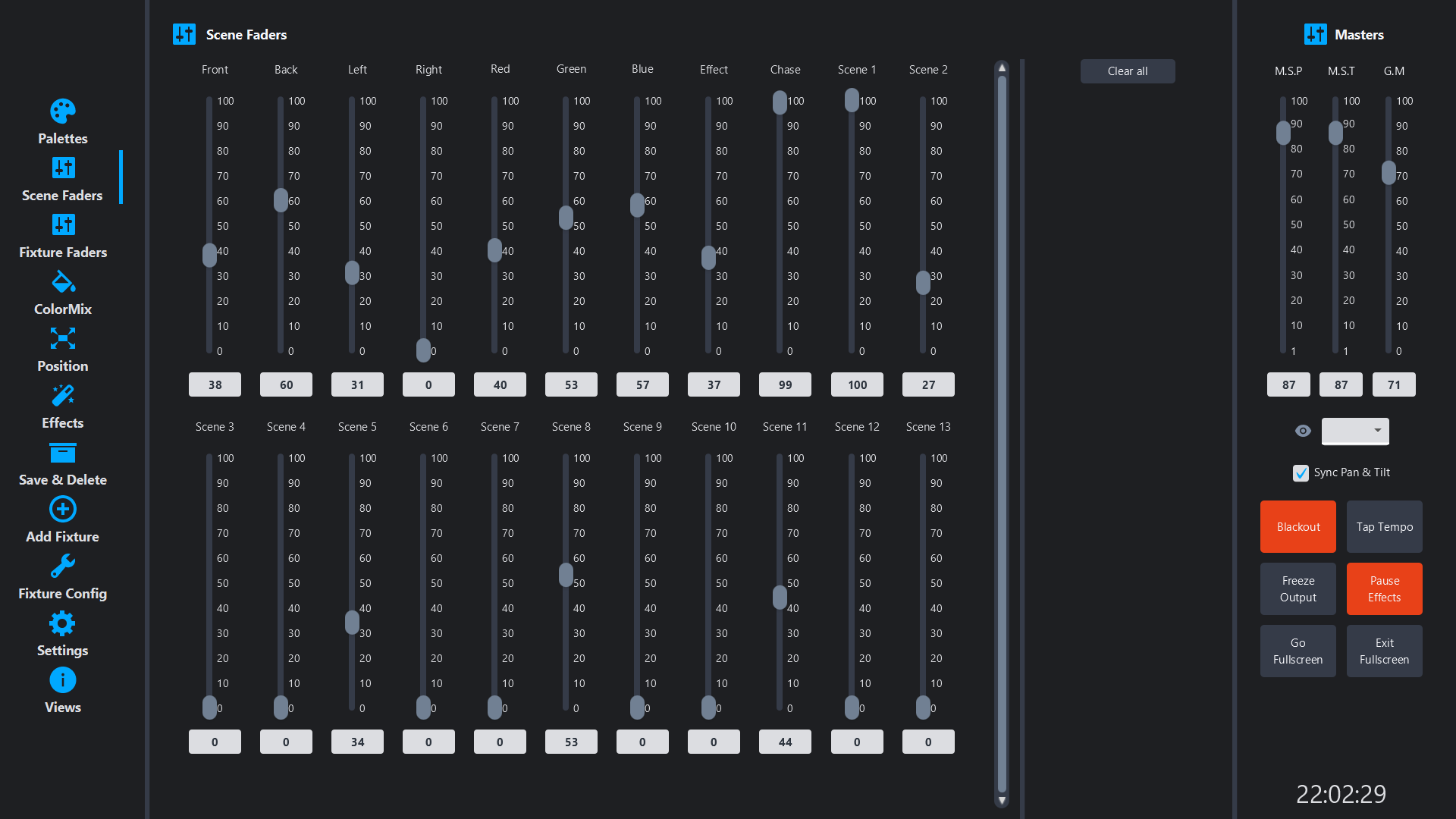Image resolution: width=1456 pixels, height=819 pixels.
Task: Open the Save & Delete panel
Action: (63, 463)
